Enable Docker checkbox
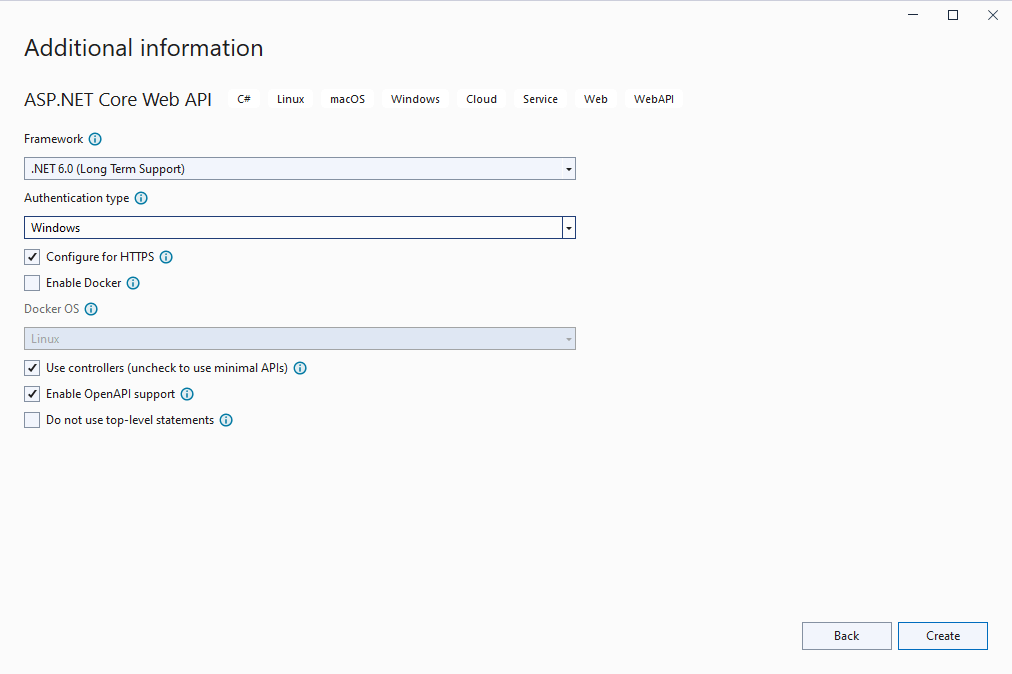The width and height of the screenshot is (1012, 674). pyautogui.click(x=33, y=283)
